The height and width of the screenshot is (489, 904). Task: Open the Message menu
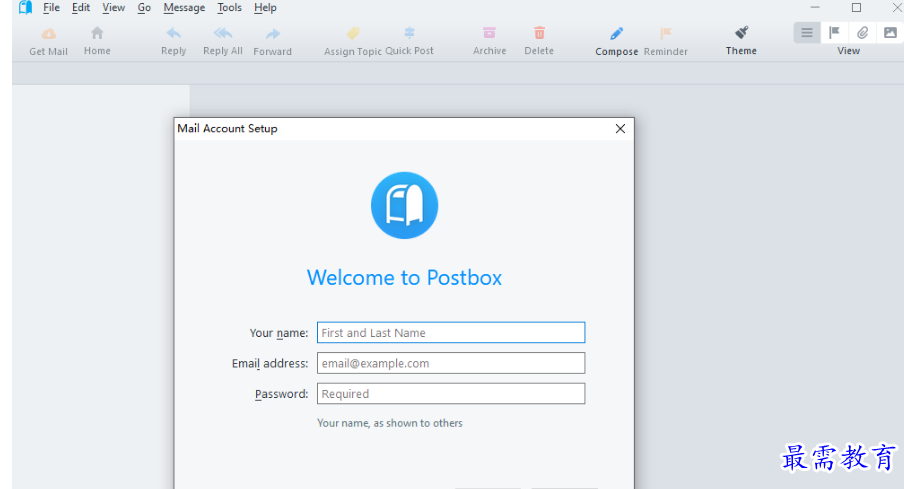coord(184,8)
